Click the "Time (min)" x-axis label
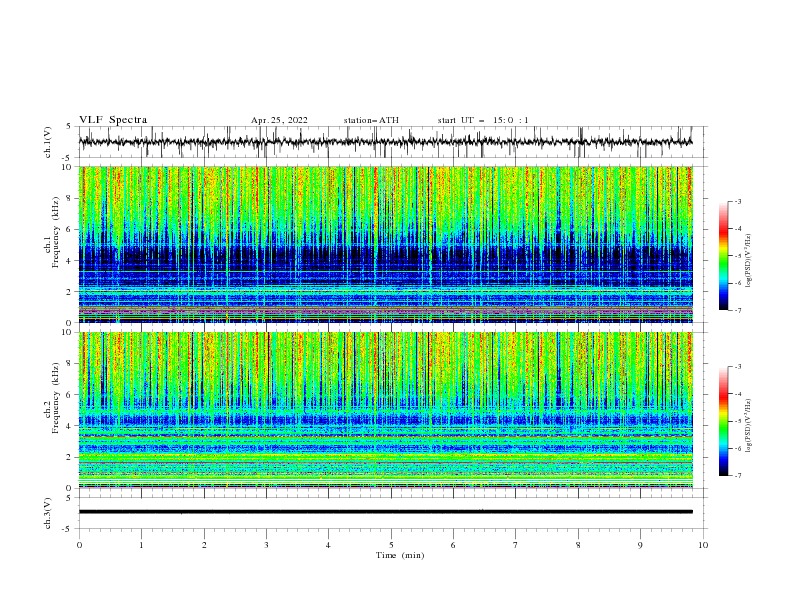The height and width of the screenshot is (612, 792). point(400,555)
